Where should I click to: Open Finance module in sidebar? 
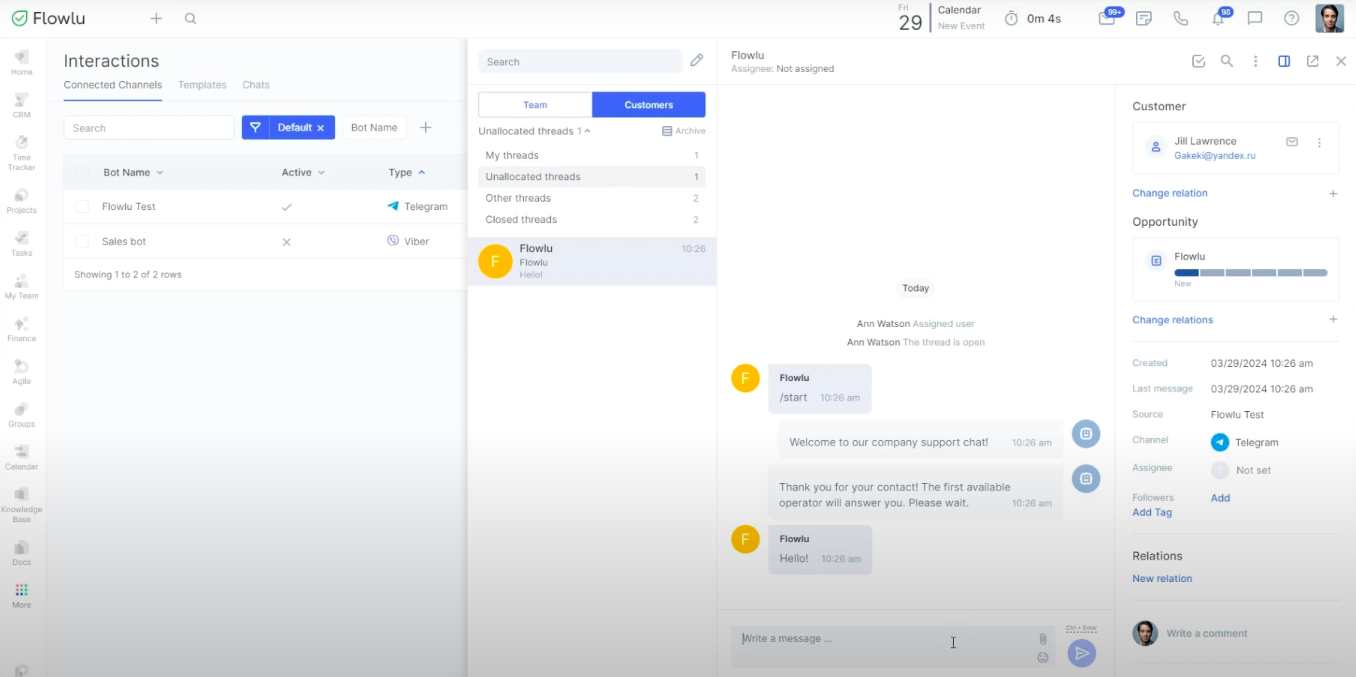[x=22, y=330]
